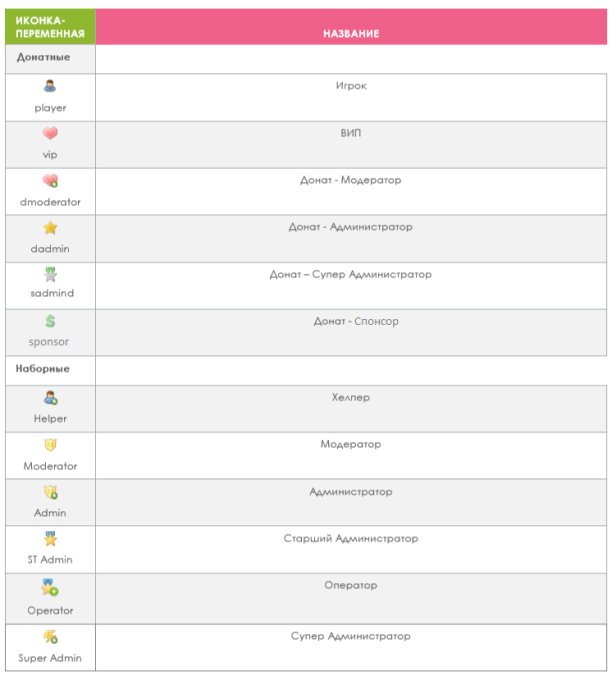Click the Супер Администратор name text
This screenshot has height=676, width=612.
(351, 636)
